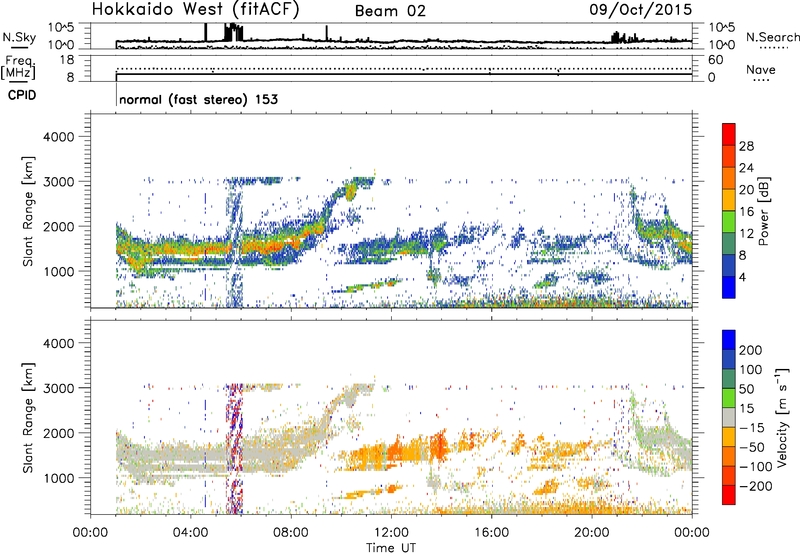The image size is (800, 554).
Task: Click the 'Hokkaido West (fitACF)' title
Action: pyautogui.click(x=195, y=10)
